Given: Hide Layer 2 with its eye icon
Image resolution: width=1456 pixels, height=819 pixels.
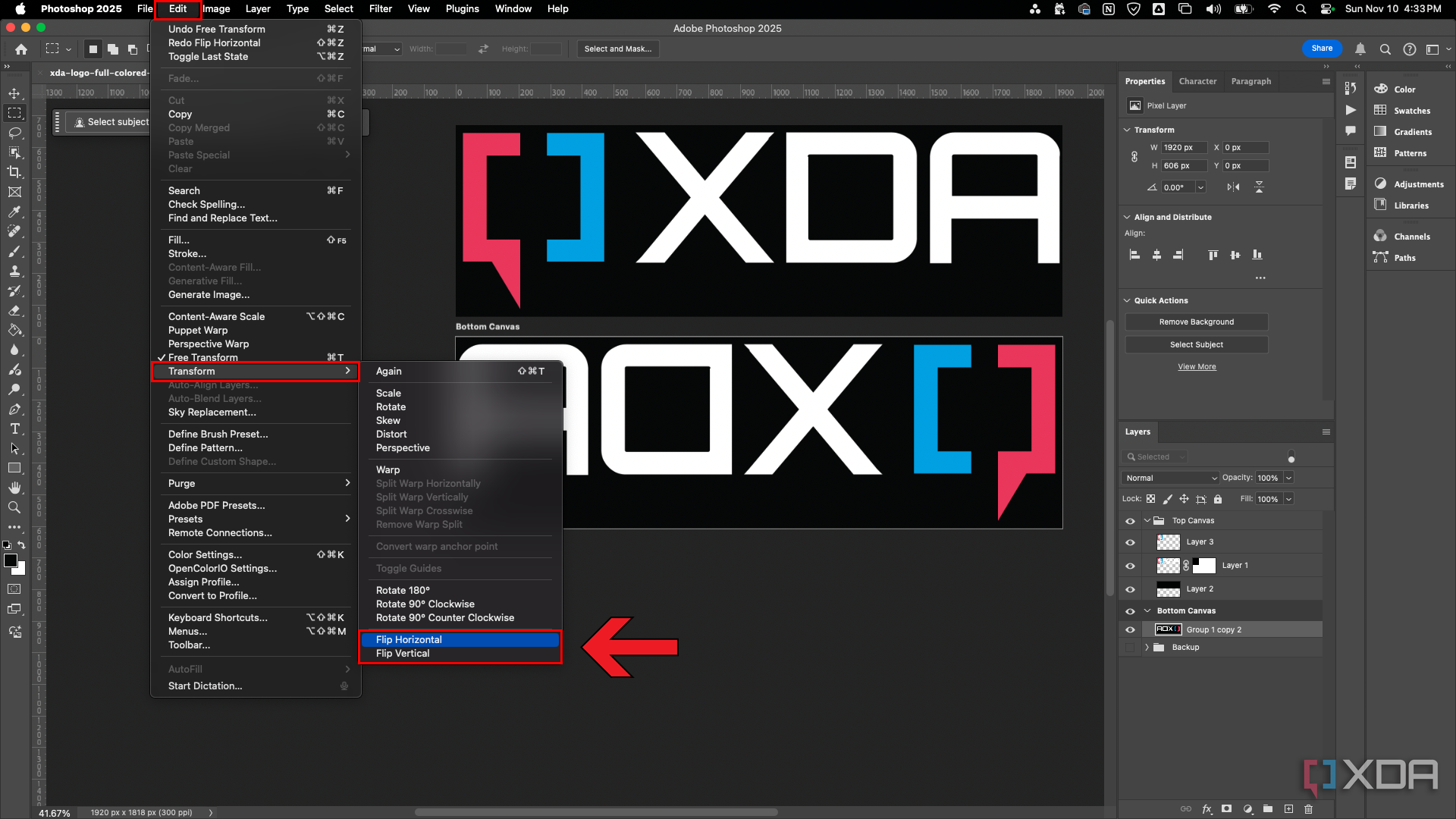Looking at the screenshot, I should (x=1130, y=589).
